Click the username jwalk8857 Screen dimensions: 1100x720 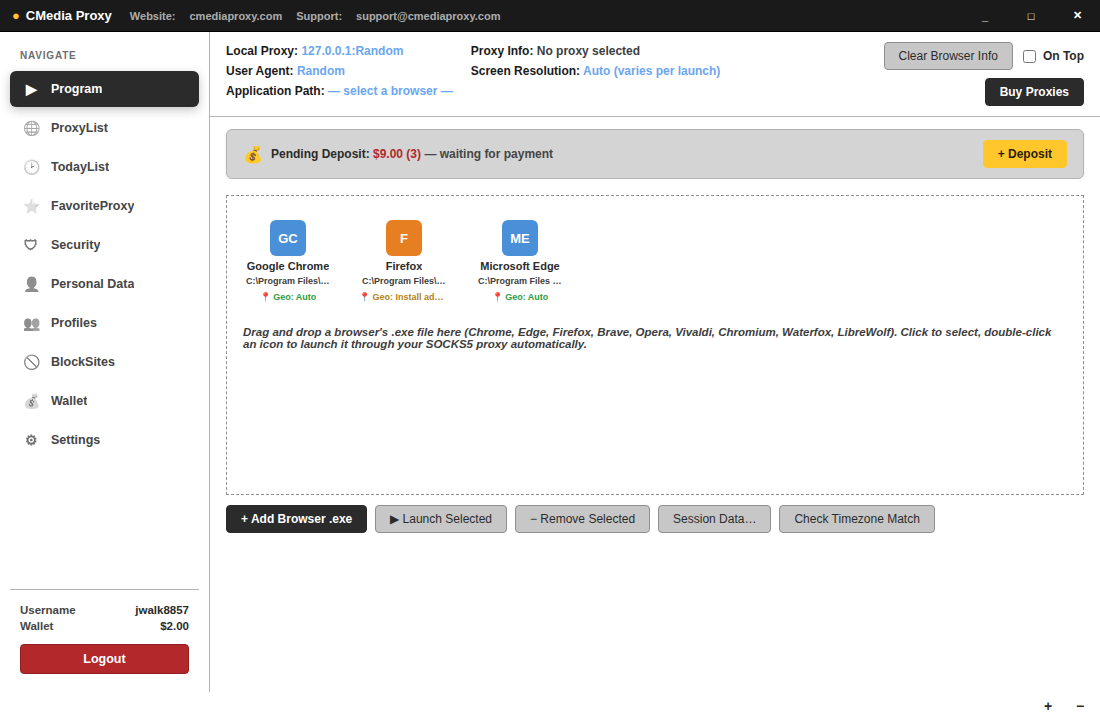tap(162, 611)
